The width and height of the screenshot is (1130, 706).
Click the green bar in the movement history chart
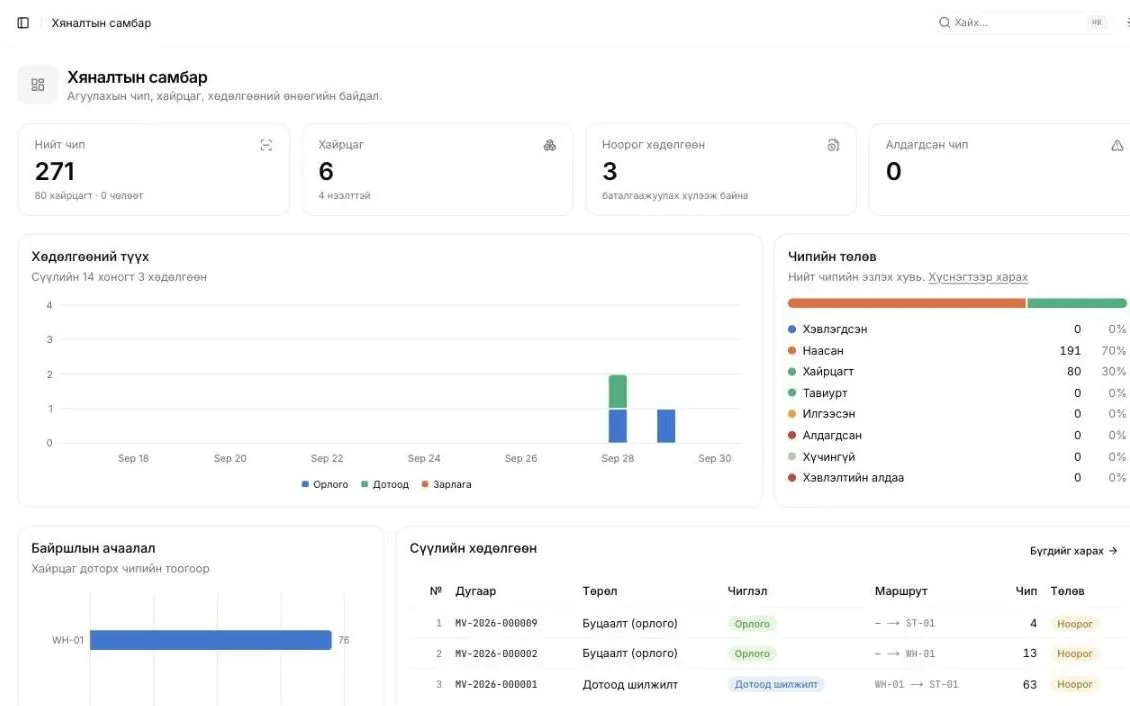pos(618,392)
